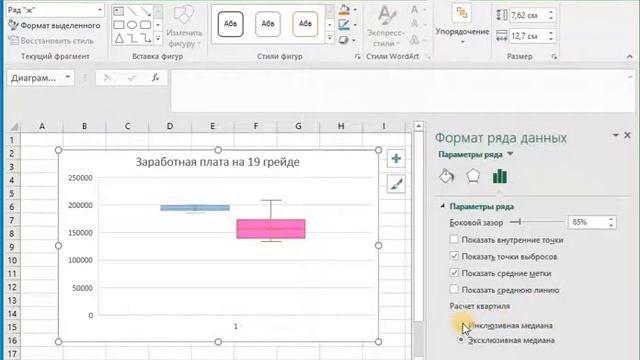
Task: Open the WordArt text effects icon
Action: pos(415,40)
